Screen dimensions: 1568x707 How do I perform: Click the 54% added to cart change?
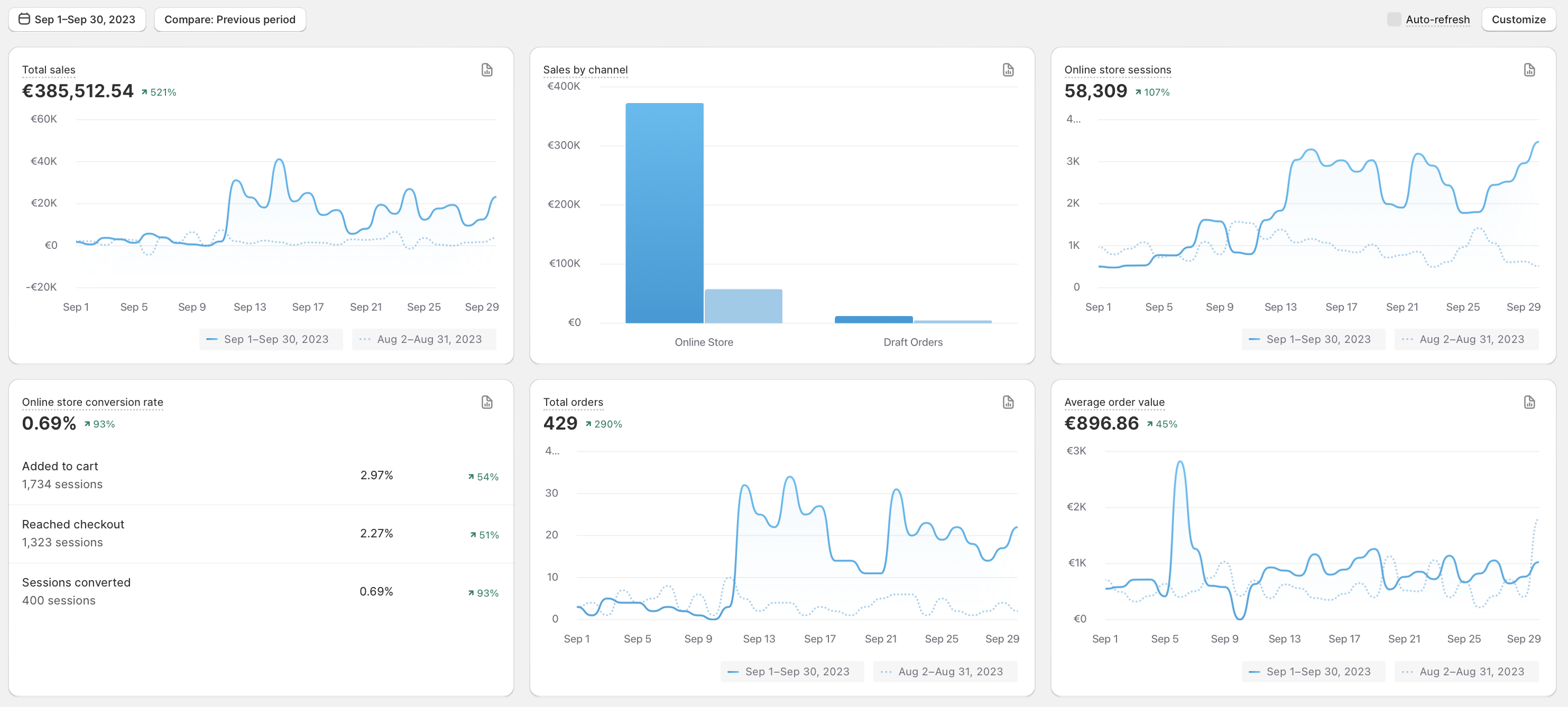tap(483, 478)
